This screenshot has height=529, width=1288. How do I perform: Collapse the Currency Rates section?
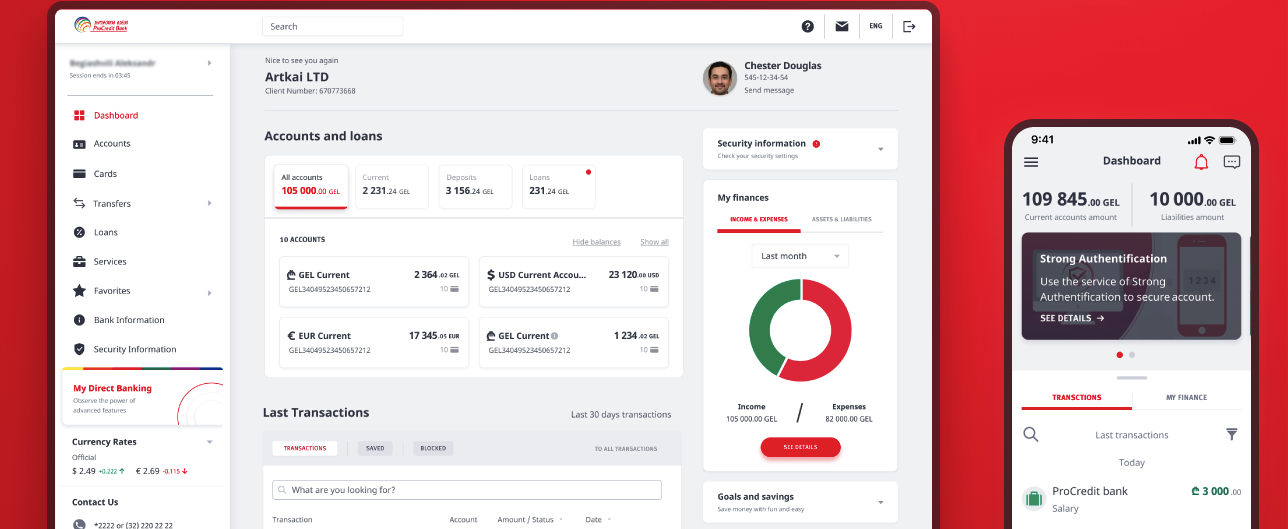coord(209,441)
